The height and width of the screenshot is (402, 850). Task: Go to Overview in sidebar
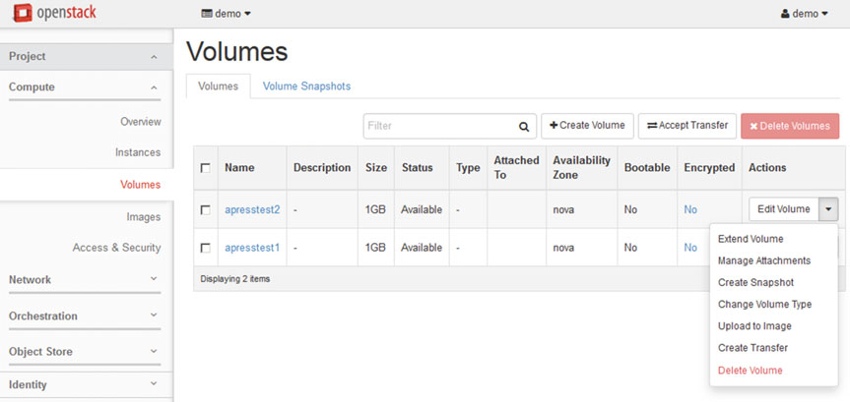(140, 122)
